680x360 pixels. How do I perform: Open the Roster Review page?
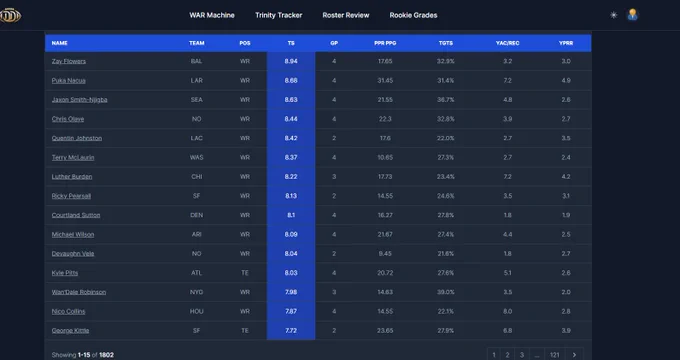[x=346, y=15]
